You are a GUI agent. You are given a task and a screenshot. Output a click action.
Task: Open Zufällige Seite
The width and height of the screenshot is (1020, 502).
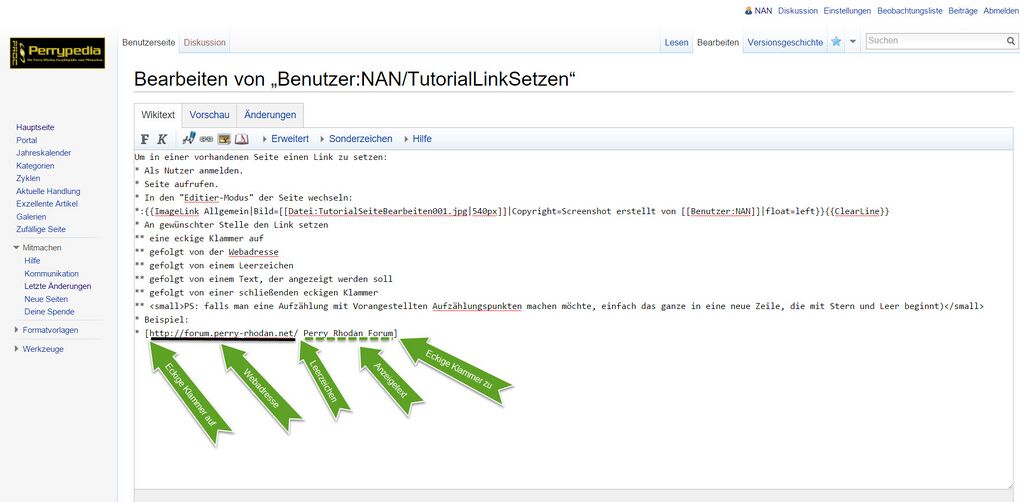[x=41, y=230]
